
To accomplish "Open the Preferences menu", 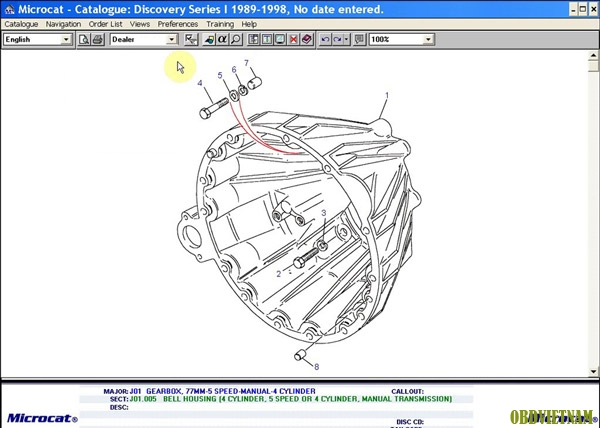I will click(x=178, y=24).
